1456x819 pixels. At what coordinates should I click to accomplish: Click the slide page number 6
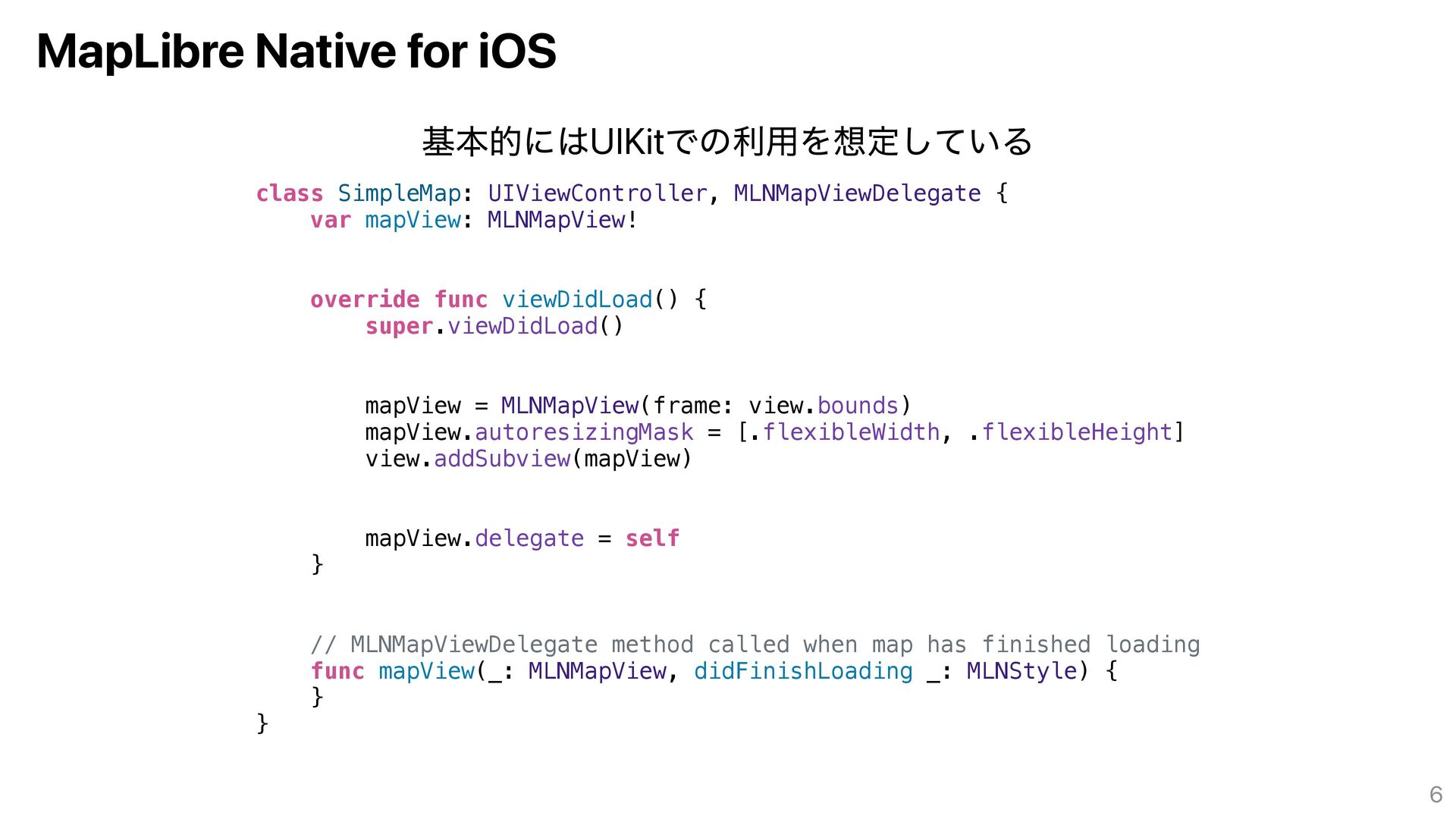(x=1435, y=794)
